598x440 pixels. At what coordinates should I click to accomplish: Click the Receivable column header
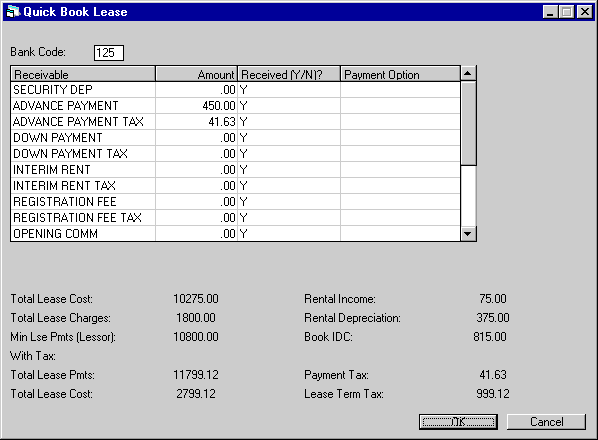point(83,74)
